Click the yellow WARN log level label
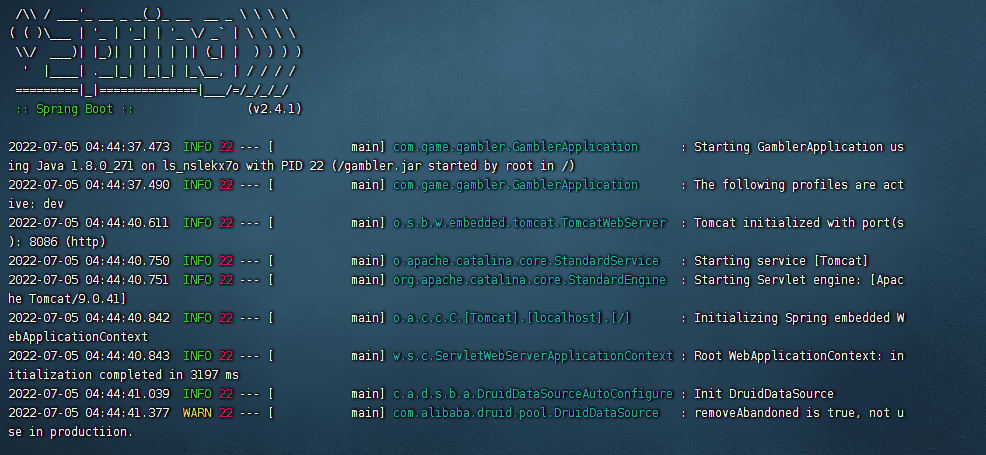The height and width of the screenshot is (455, 986). click(197, 413)
